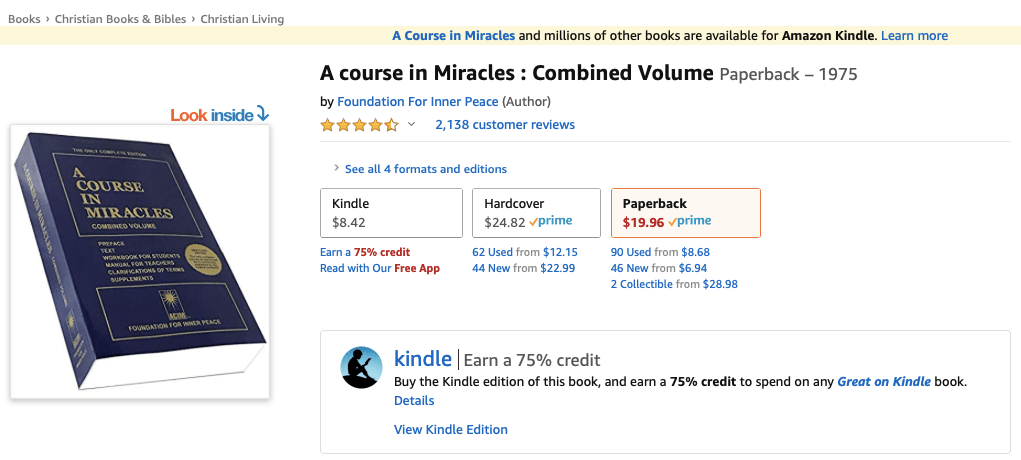Click Learn more about Amazon Kindle
This screenshot has width=1021, height=460.
(914, 36)
